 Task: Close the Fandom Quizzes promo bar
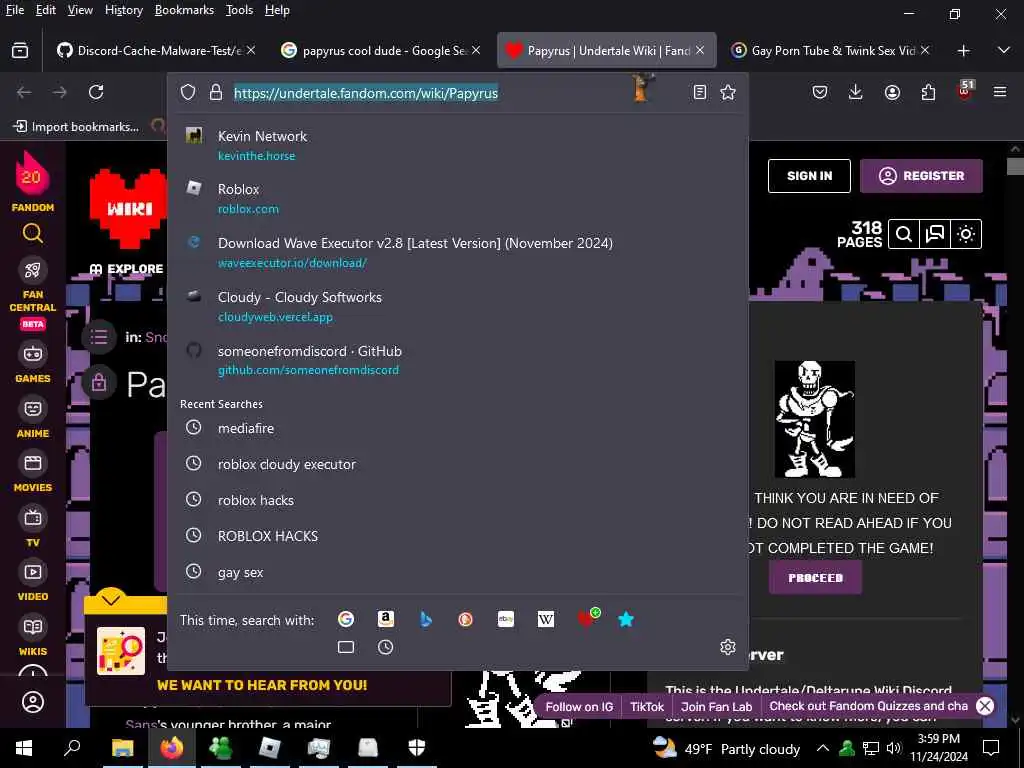985,706
